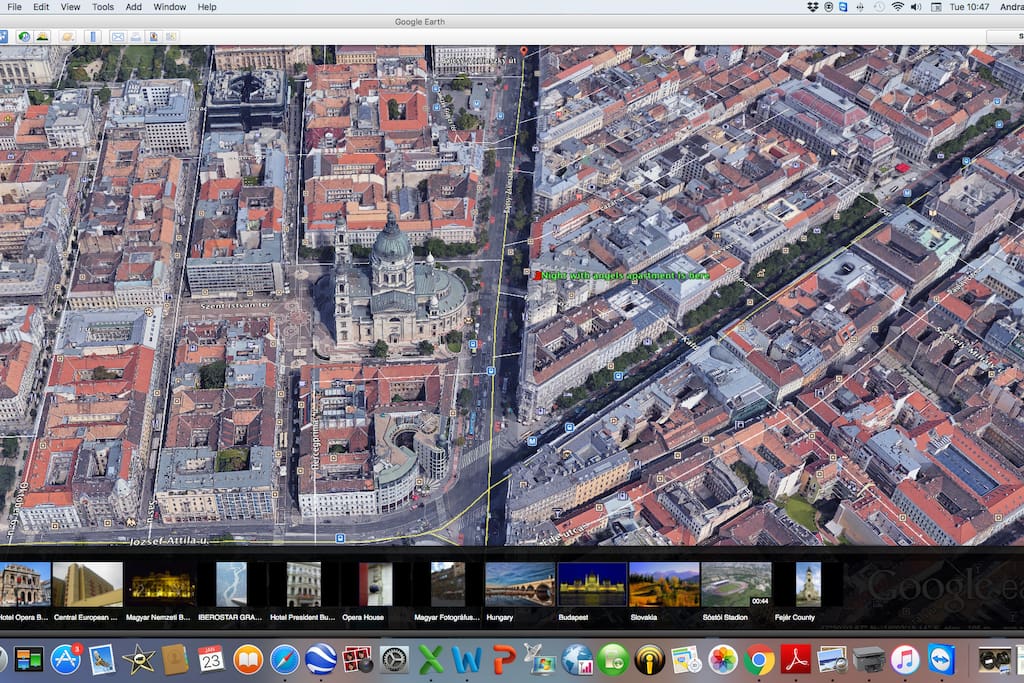
Task: Click the Photo Booth dock icon
Action: (357, 659)
